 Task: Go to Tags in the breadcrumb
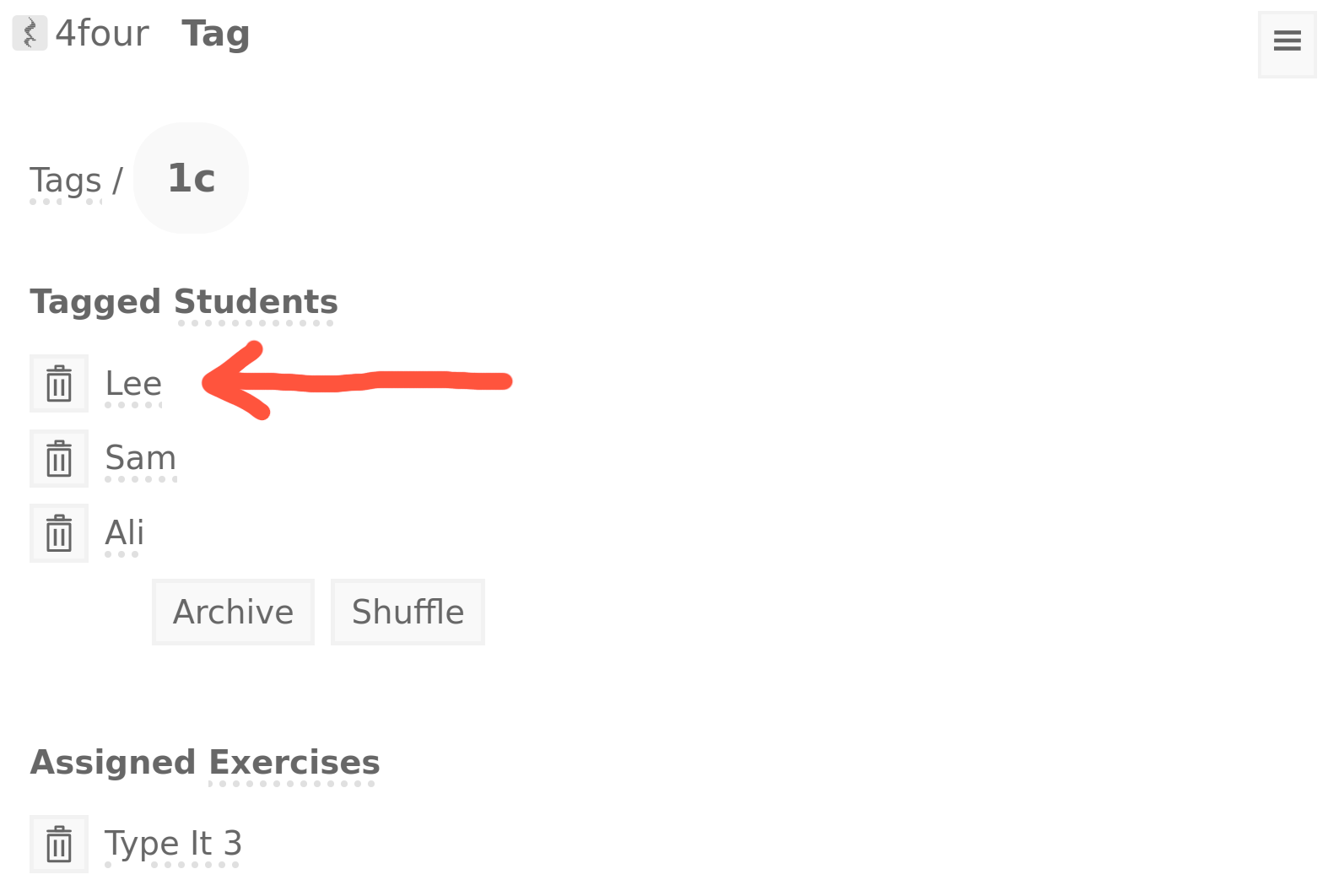(65, 181)
